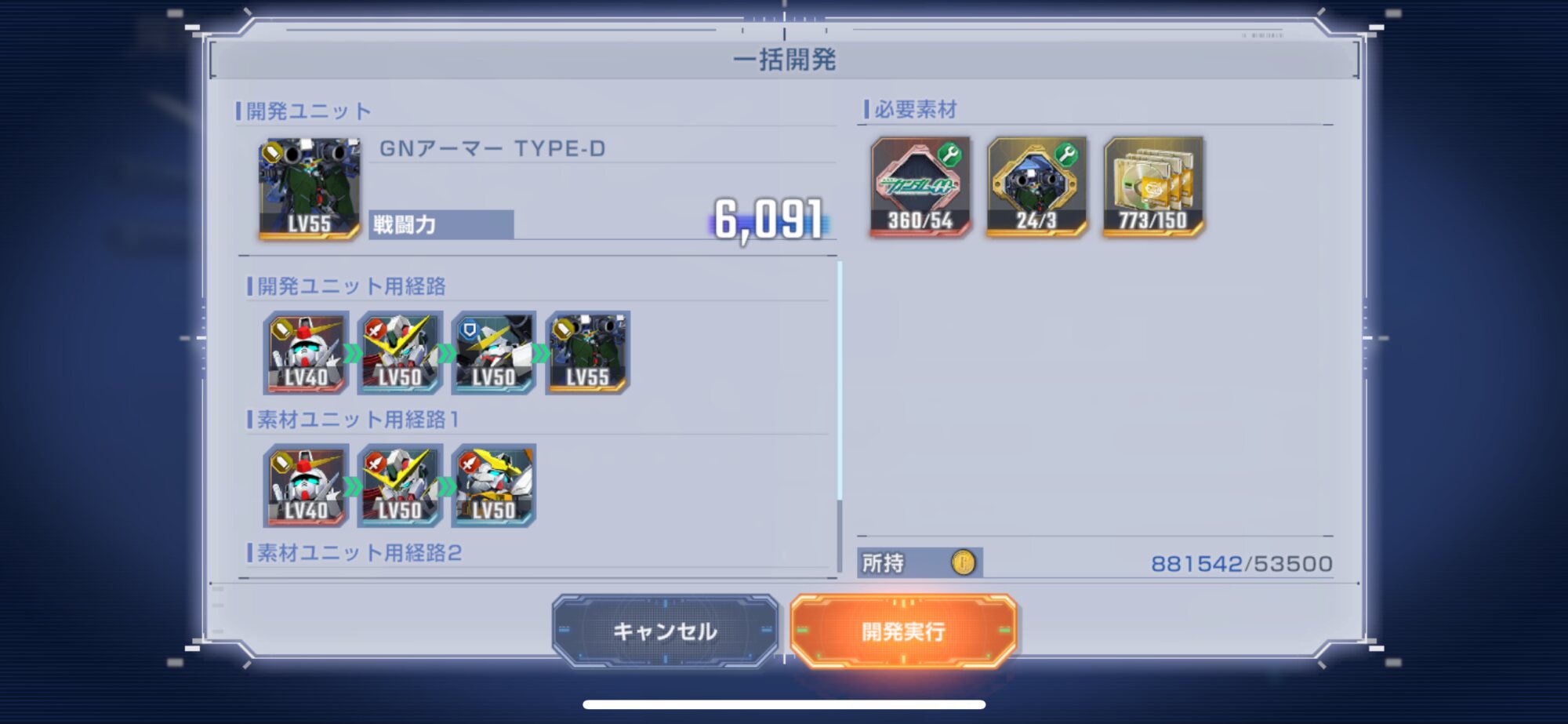Select the gold disc material 773/150
This screenshot has height=724, width=1568.
coord(1153,187)
